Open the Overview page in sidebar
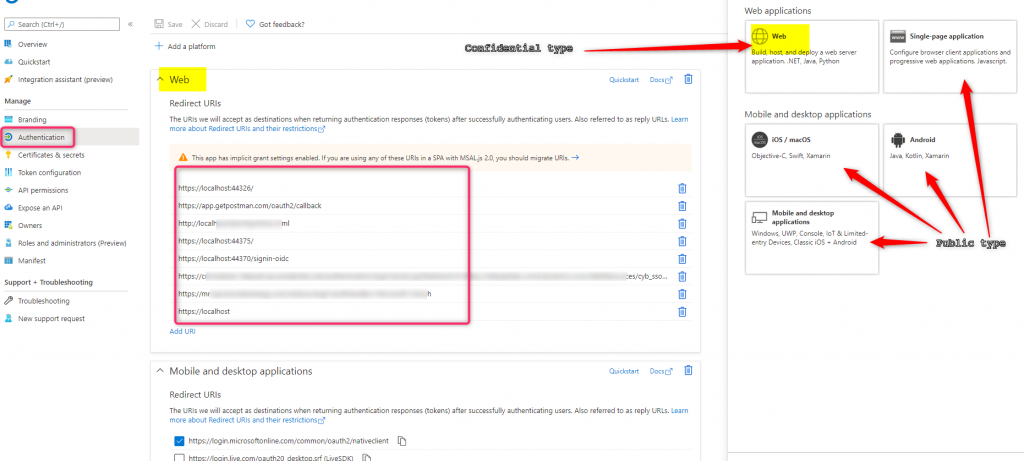The width and height of the screenshot is (1024, 461). (x=33, y=44)
